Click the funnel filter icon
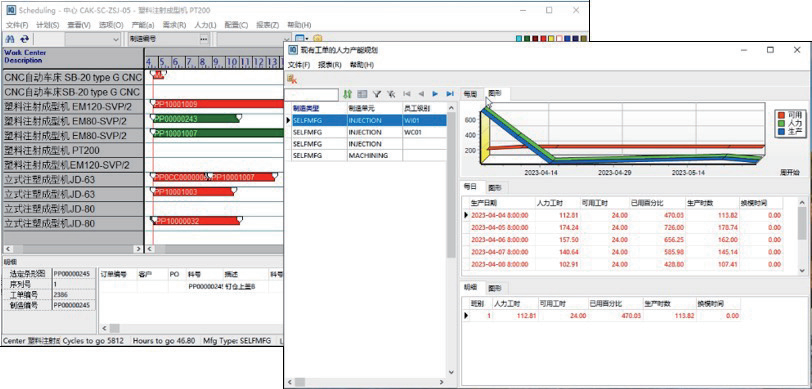This screenshot has height=389, width=812. [x=377, y=94]
